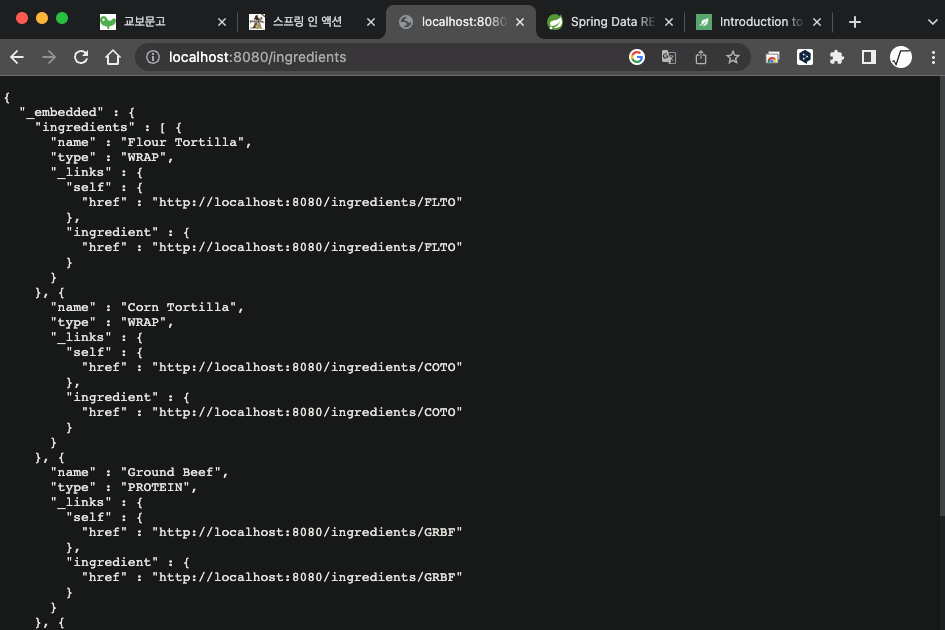Open the browser home page
The height and width of the screenshot is (630, 945).
pyautogui.click(x=113, y=57)
